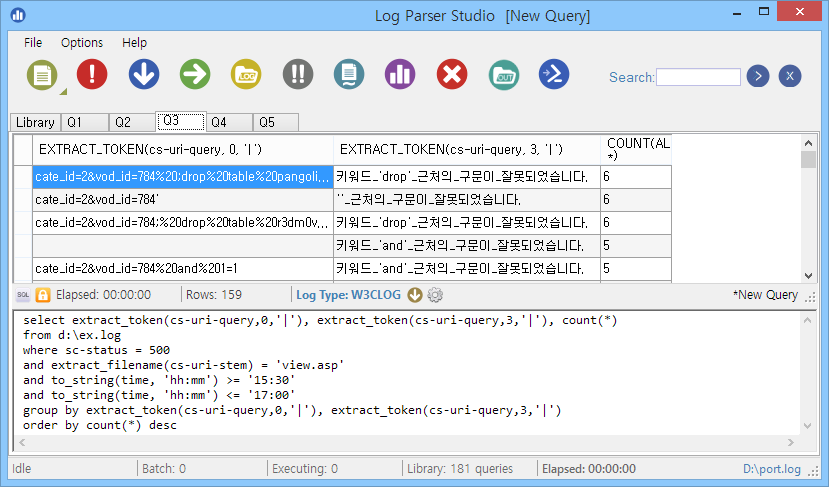This screenshot has height=487, width=829.
Task: Click the blue down-arrow import icon
Action: coord(144,74)
